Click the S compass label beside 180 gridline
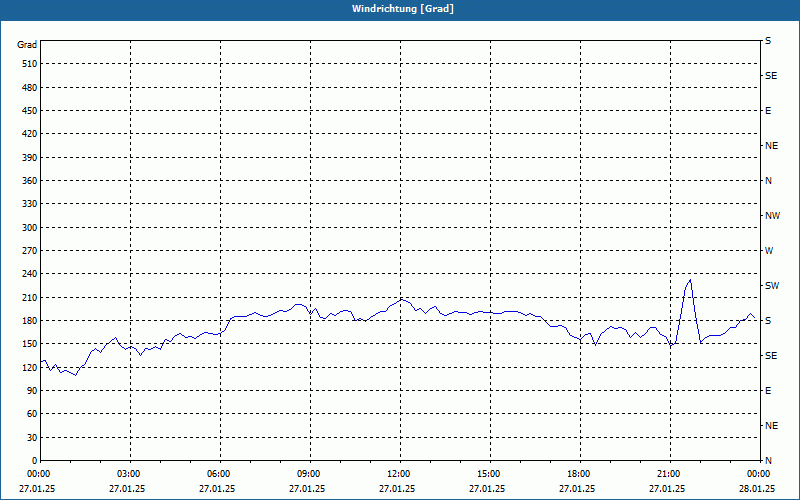Viewport: 800px width, 500px height. pyautogui.click(x=768, y=320)
